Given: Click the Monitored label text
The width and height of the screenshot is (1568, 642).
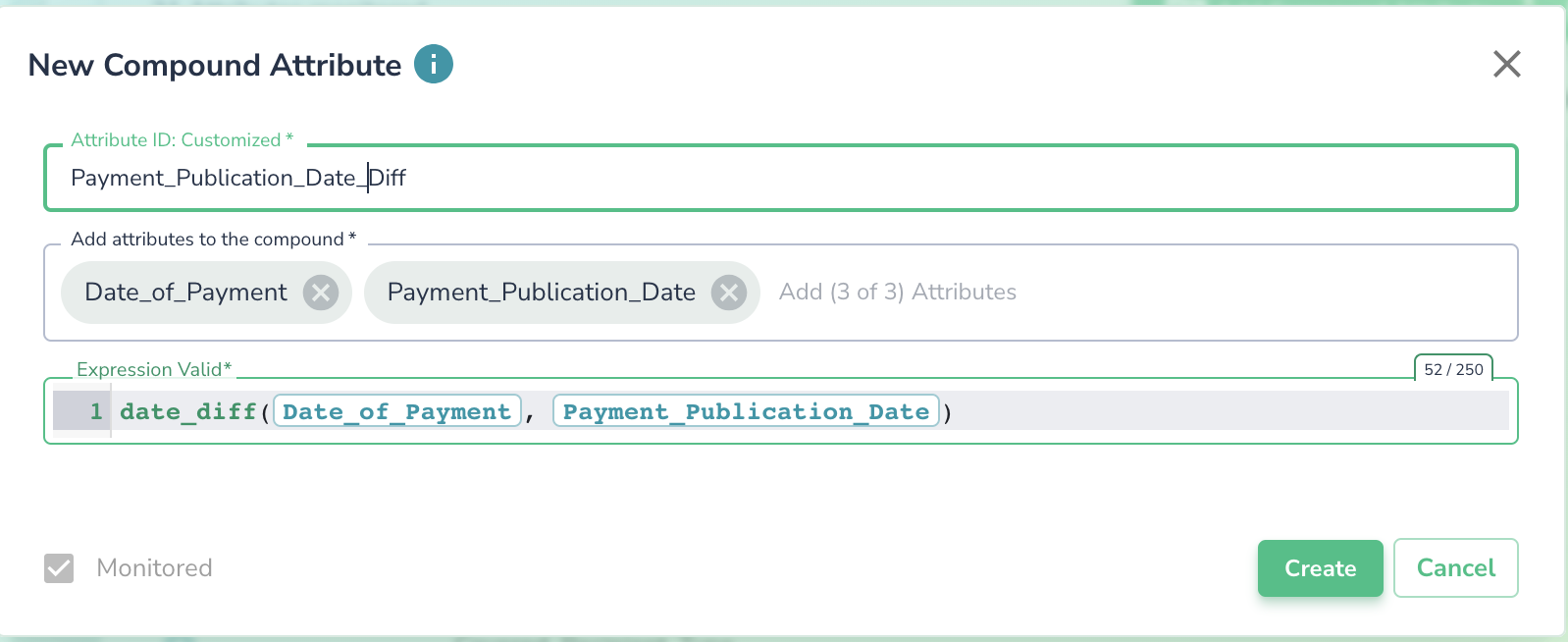Looking at the screenshot, I should point(154,568).
